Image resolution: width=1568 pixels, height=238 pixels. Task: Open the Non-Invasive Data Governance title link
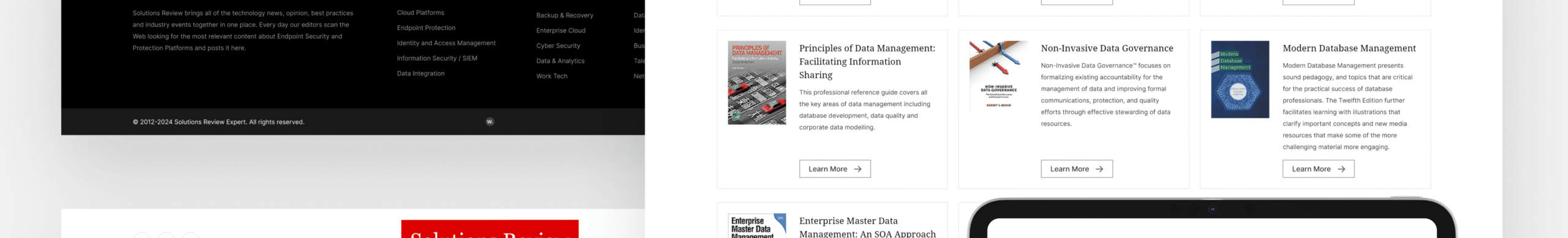1107,48
